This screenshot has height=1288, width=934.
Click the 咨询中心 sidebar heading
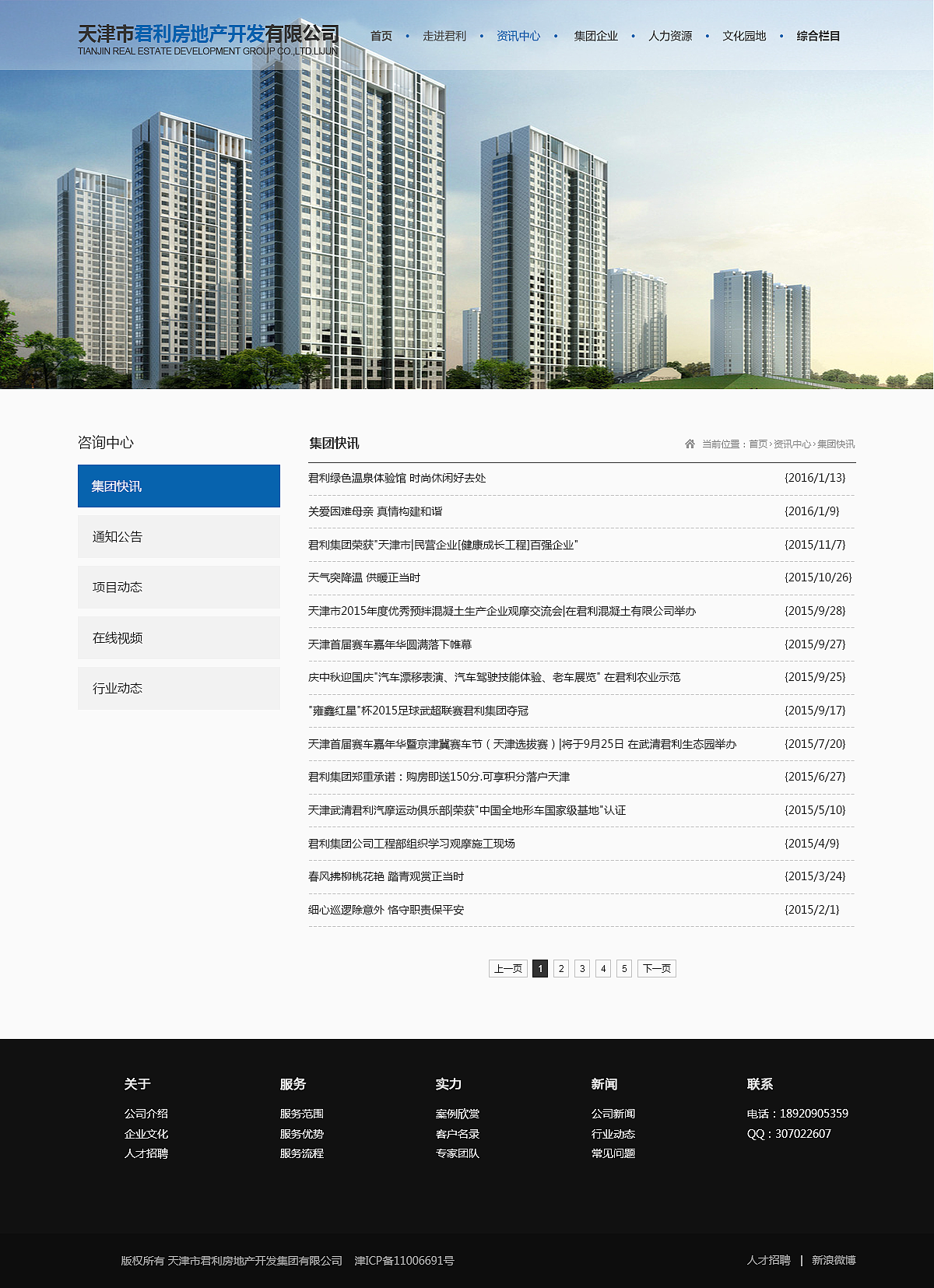click(106, 443)
